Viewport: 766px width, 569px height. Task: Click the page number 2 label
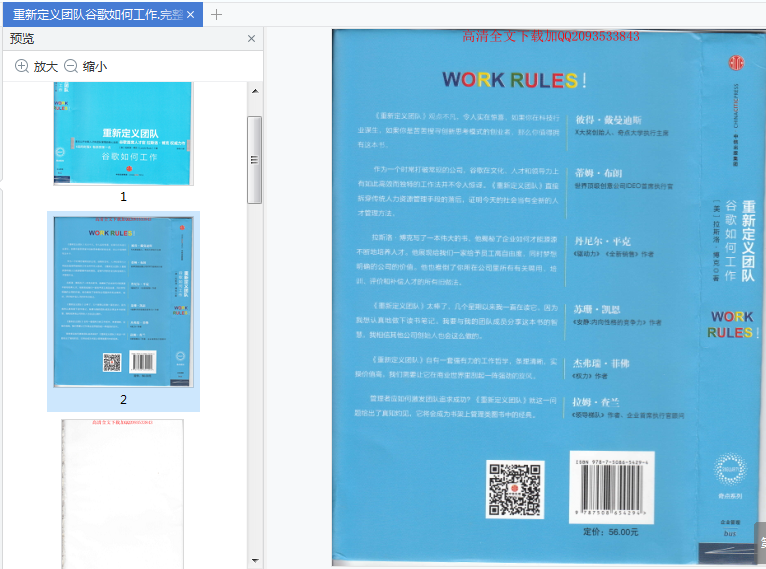click(124, 400)
